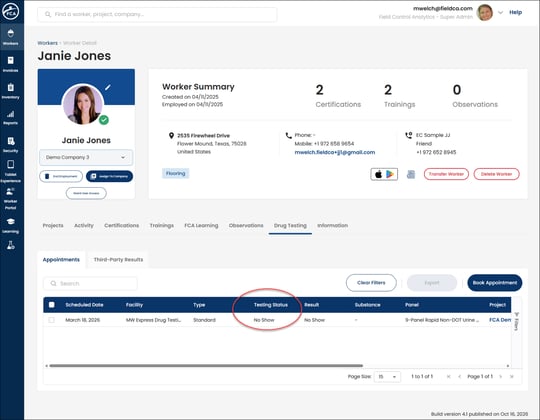Sort by the Scheduled Date column header

(84, 305)
